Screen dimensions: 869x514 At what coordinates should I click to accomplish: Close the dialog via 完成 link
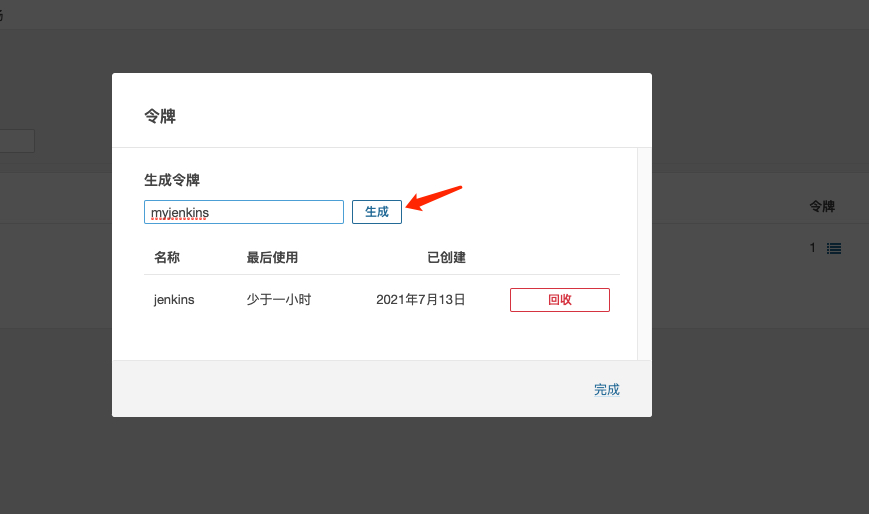(606, 390)
